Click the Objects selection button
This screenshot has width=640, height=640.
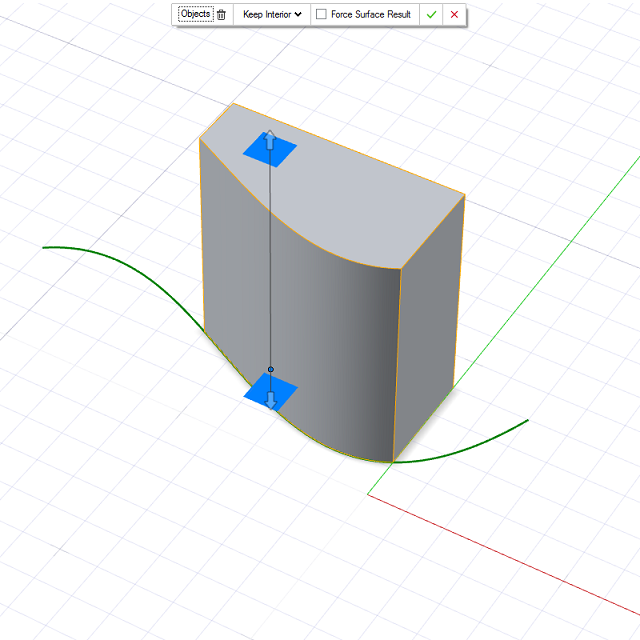click(x=195, y=15)
